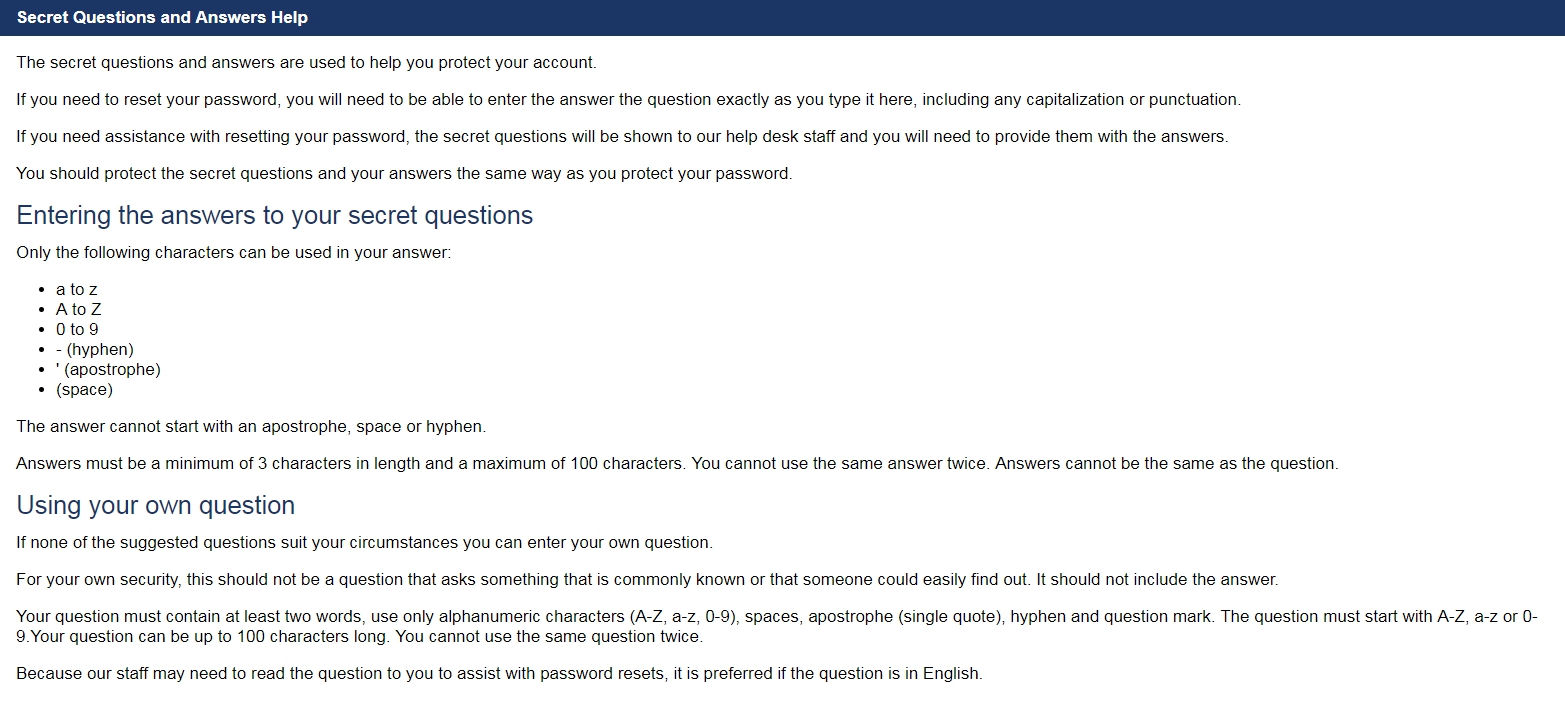Viewport: 1565px width, 716px height.
Task: Select the 'a to z' list item
Action: click(x=77, y=289)
